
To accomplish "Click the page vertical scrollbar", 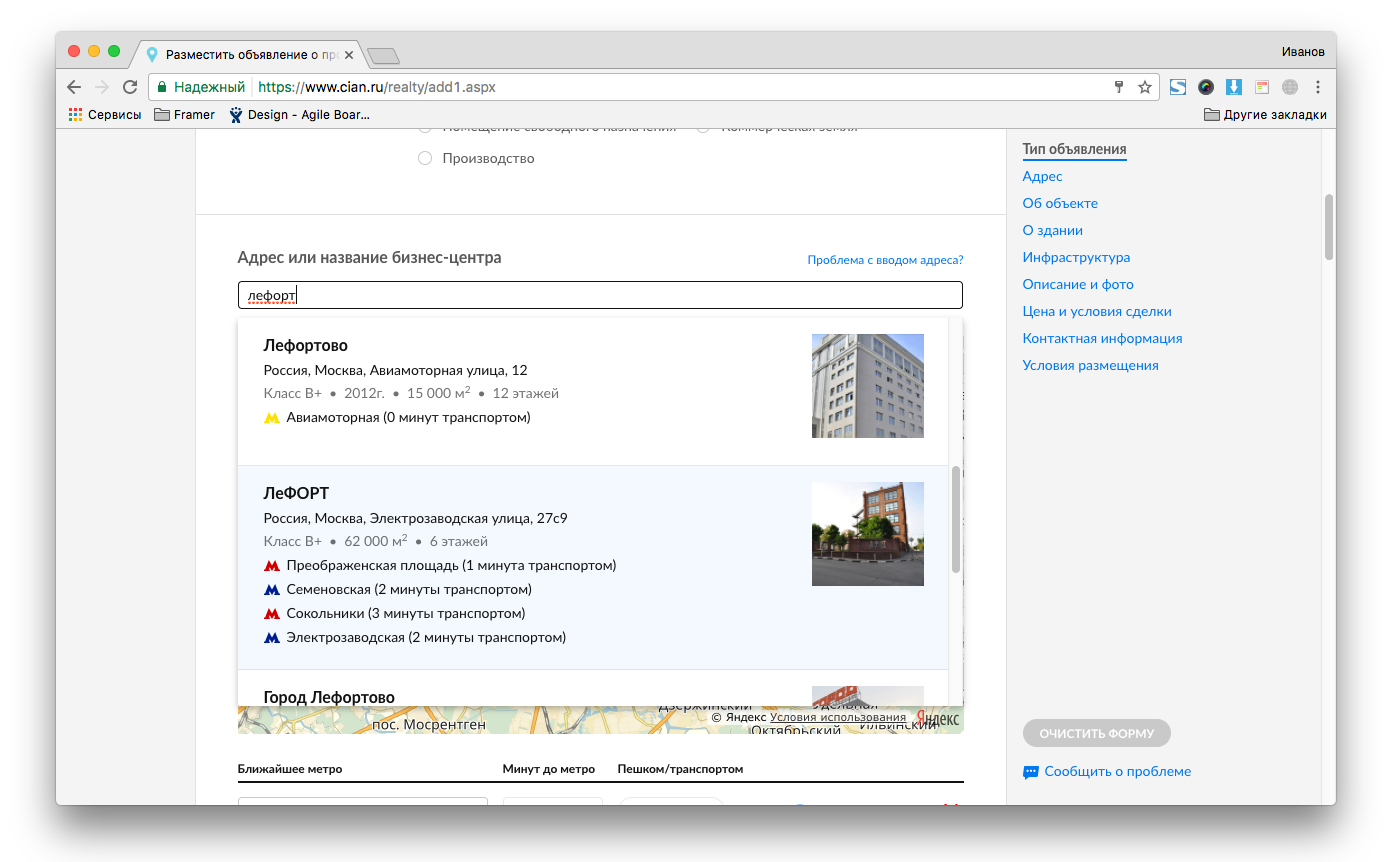I will 1329,227.
